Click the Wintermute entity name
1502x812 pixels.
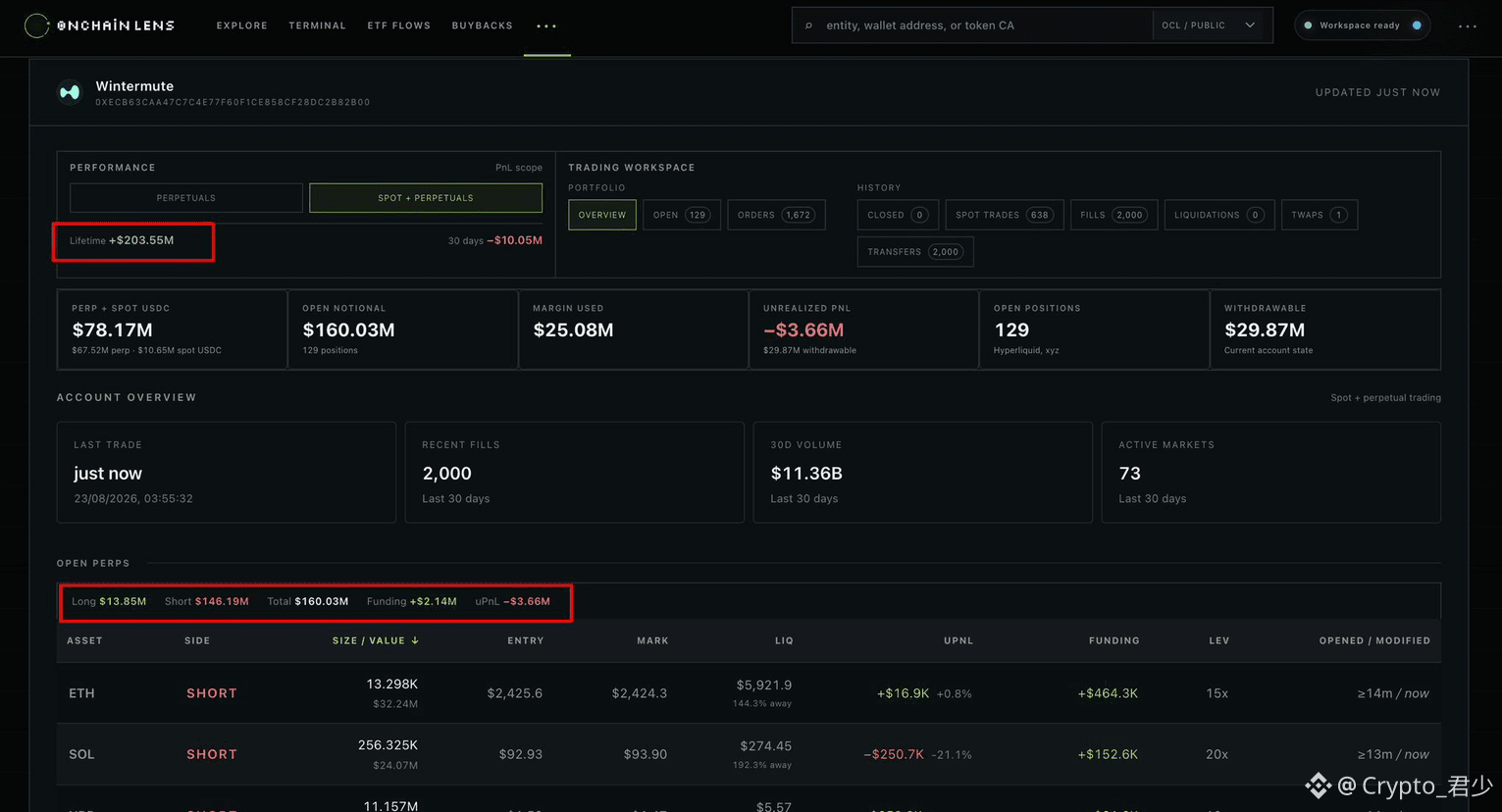pyautogui.click(x=134, y=86)
